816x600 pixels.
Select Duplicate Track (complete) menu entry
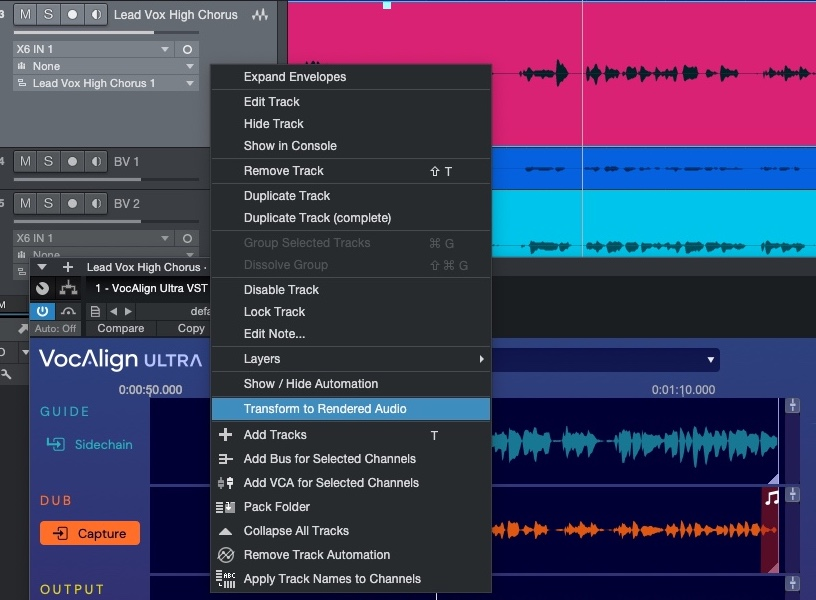pos(317,218)
